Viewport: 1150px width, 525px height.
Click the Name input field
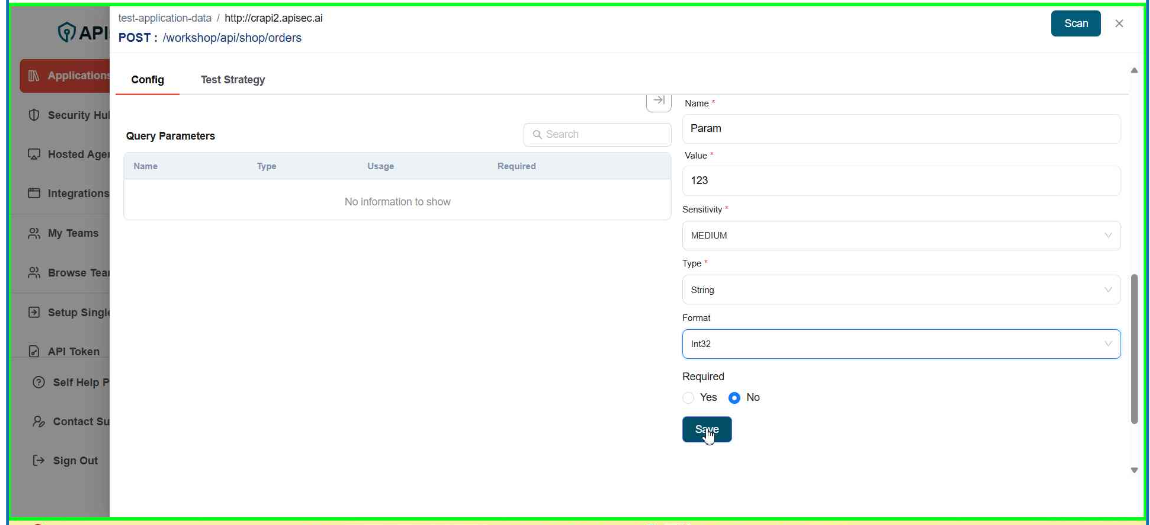[x=900, y=129]
